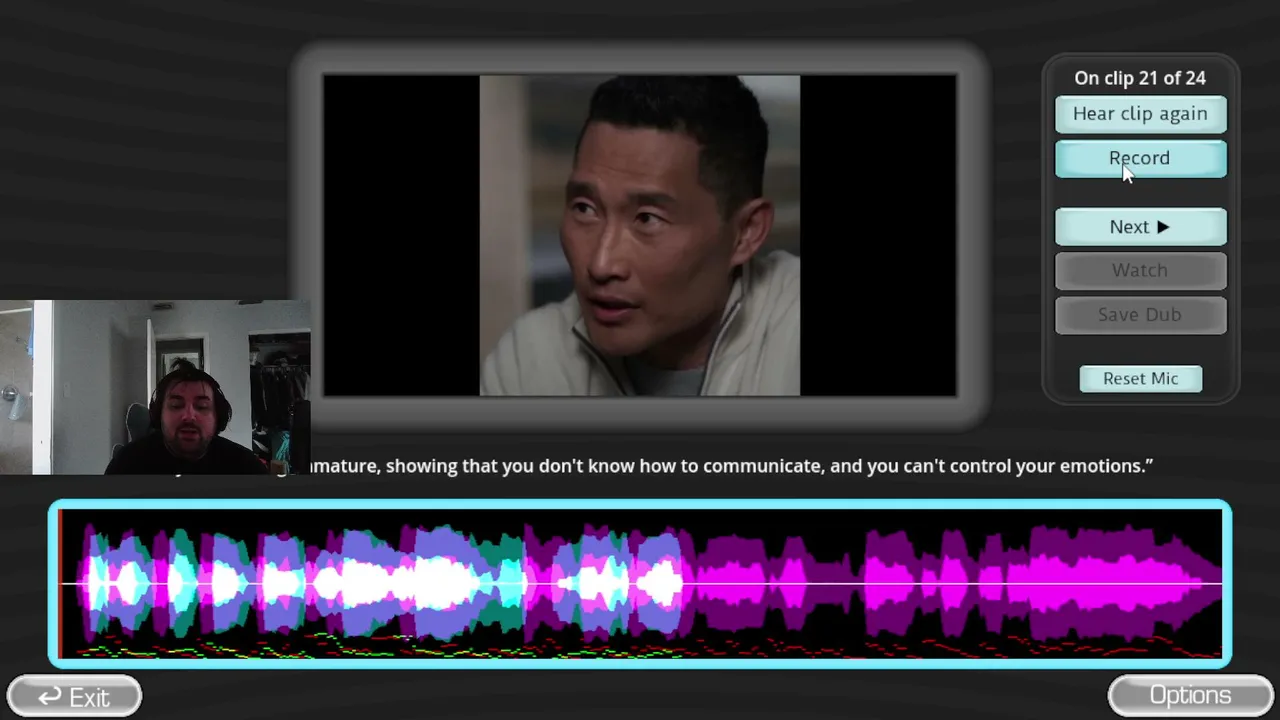The width and height of the screenshot is (1280, 720).
Task: Start recording with the Record button
Action: click(1140, 159)
